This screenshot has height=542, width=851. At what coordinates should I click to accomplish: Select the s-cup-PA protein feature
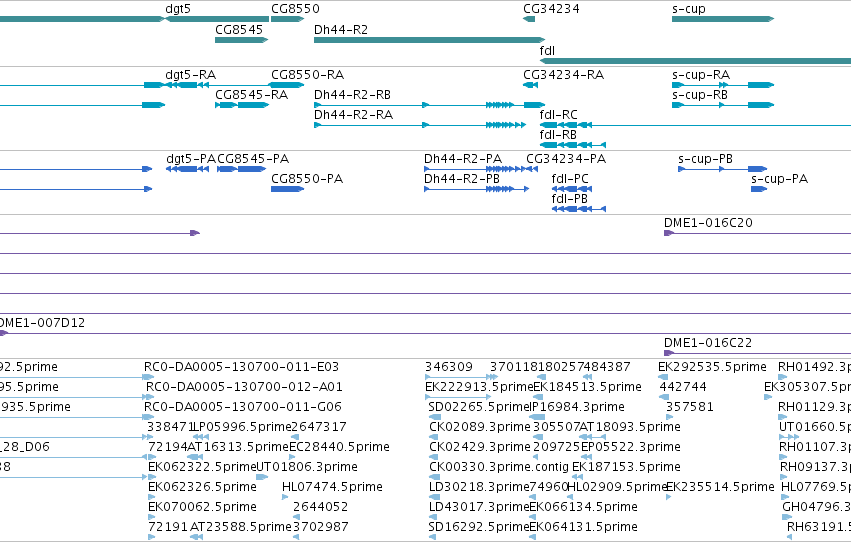(759, 189)
